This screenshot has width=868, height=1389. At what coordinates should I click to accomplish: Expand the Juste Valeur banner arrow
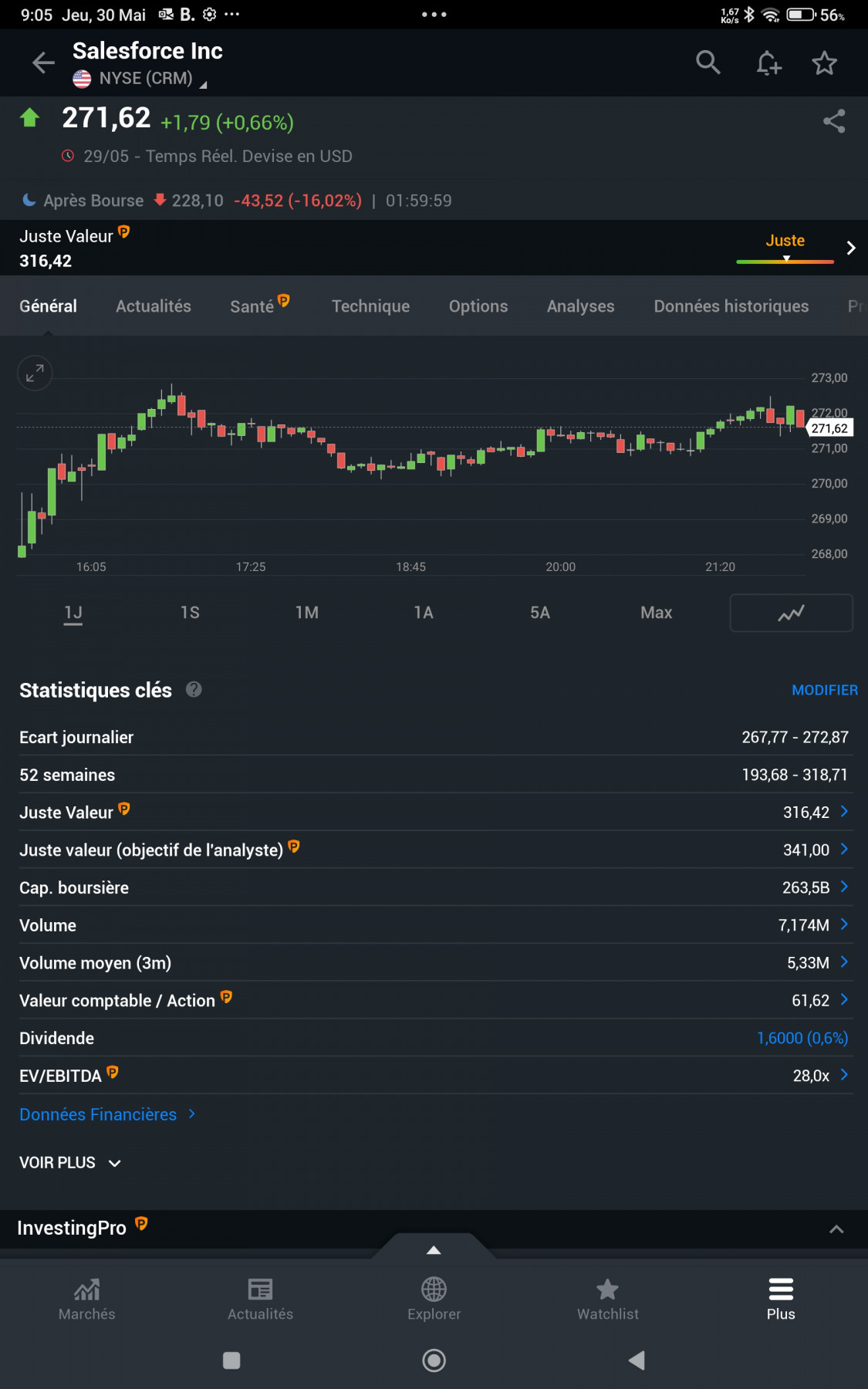[x=851, y=248]
